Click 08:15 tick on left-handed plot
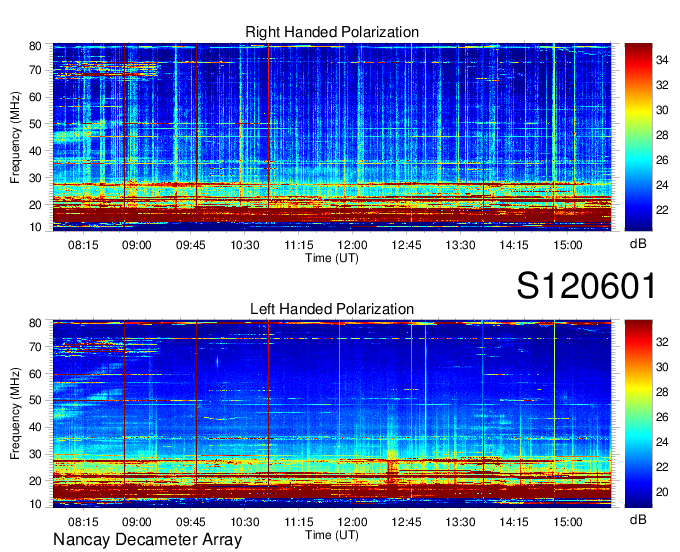680x552 pixels. 83,522
